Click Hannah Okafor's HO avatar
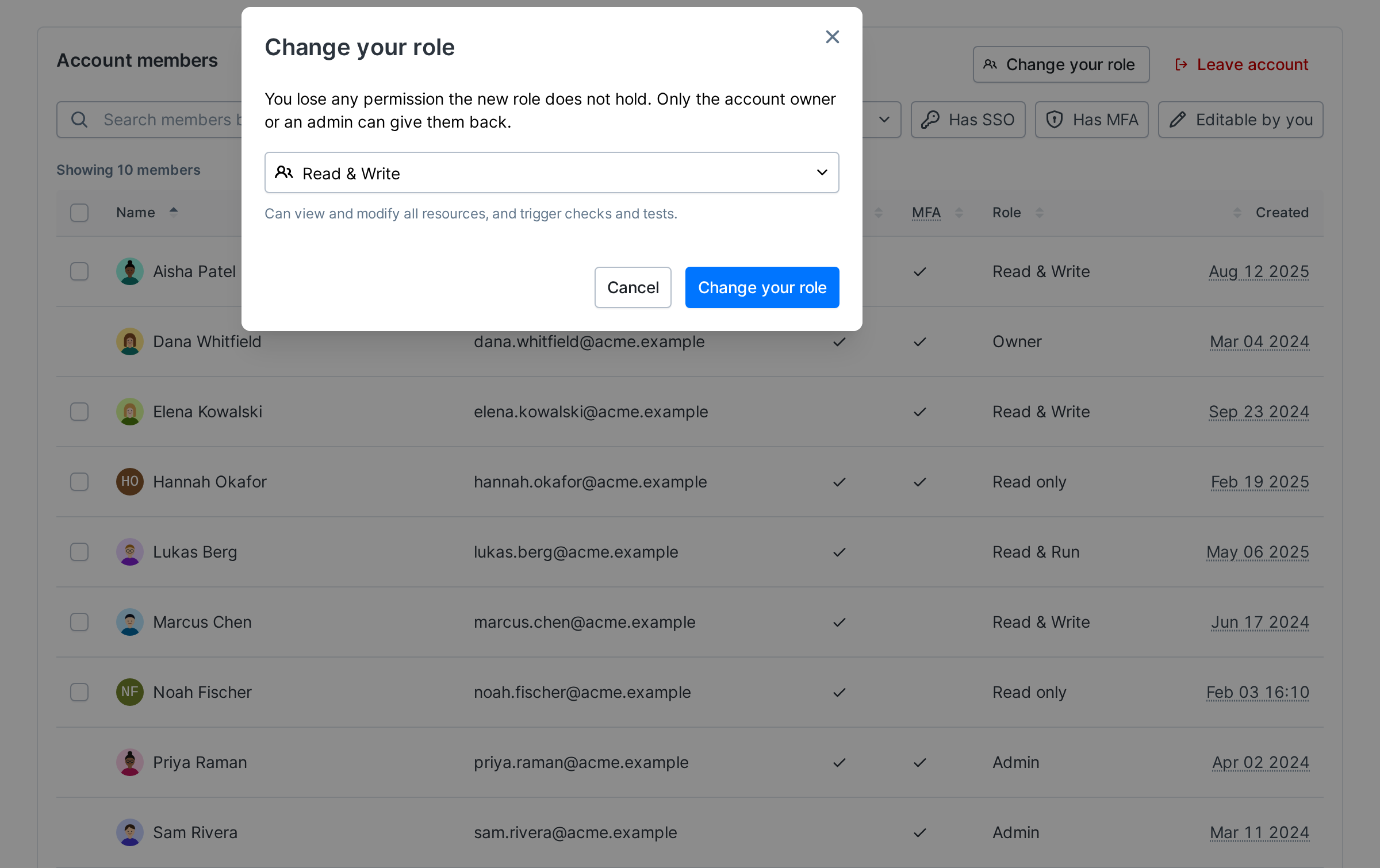Viewport: 1380px width, 868px height. (x=130, y=482)
